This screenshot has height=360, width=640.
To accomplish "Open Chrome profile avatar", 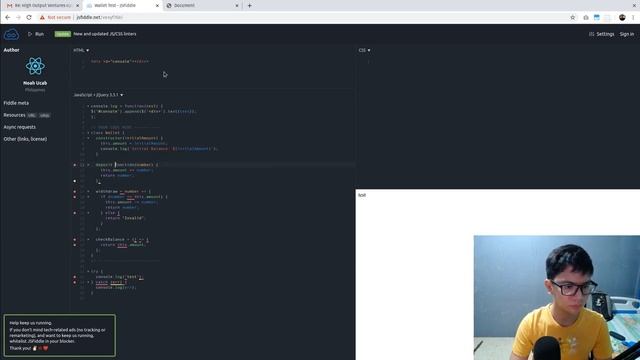I will (622, 18).
